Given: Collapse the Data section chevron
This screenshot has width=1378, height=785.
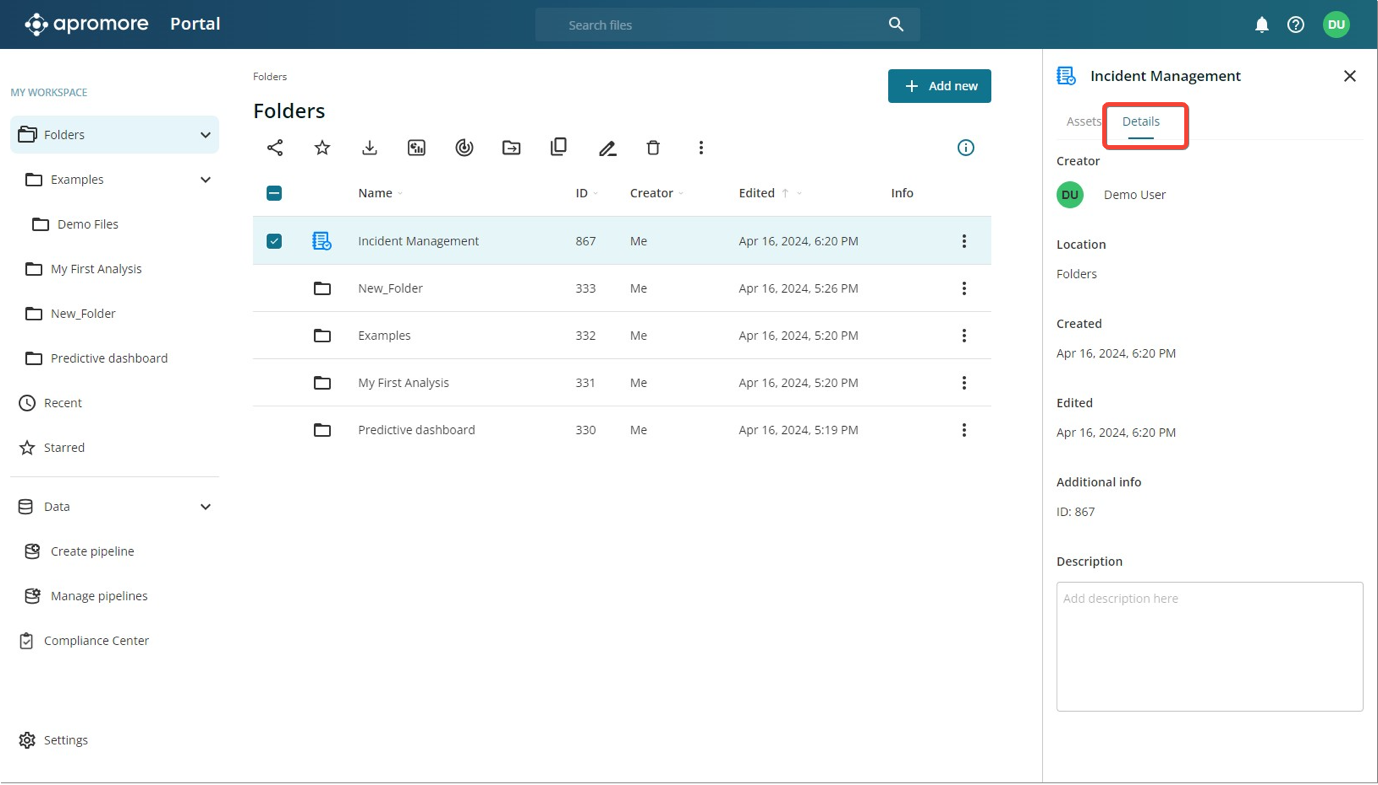Looking at the screenshot, I should click(x=205, y=507).
